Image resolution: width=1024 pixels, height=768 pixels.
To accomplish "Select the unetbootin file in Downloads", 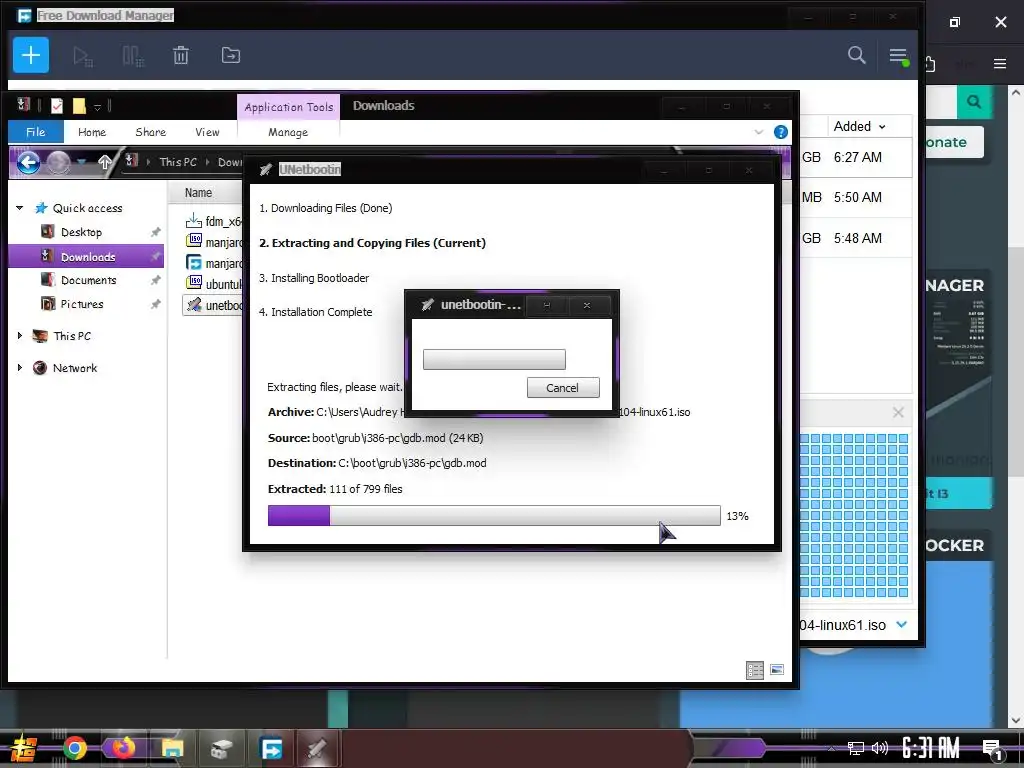I will pos(214,305).
